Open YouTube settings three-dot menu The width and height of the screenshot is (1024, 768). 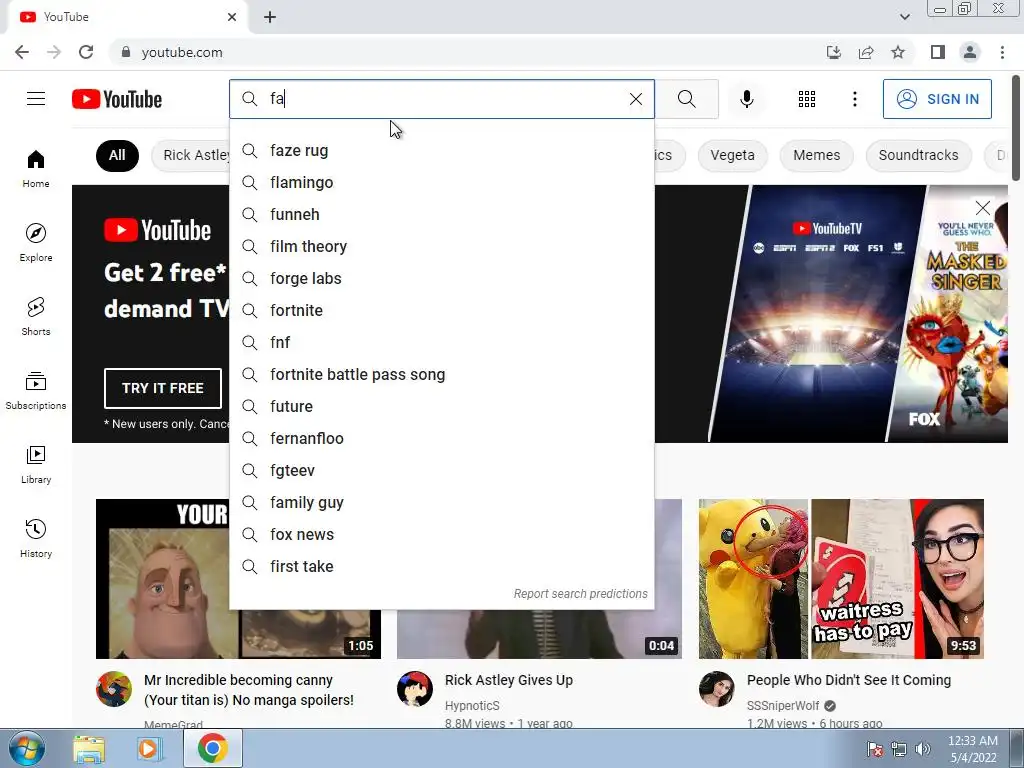[854, 99]
